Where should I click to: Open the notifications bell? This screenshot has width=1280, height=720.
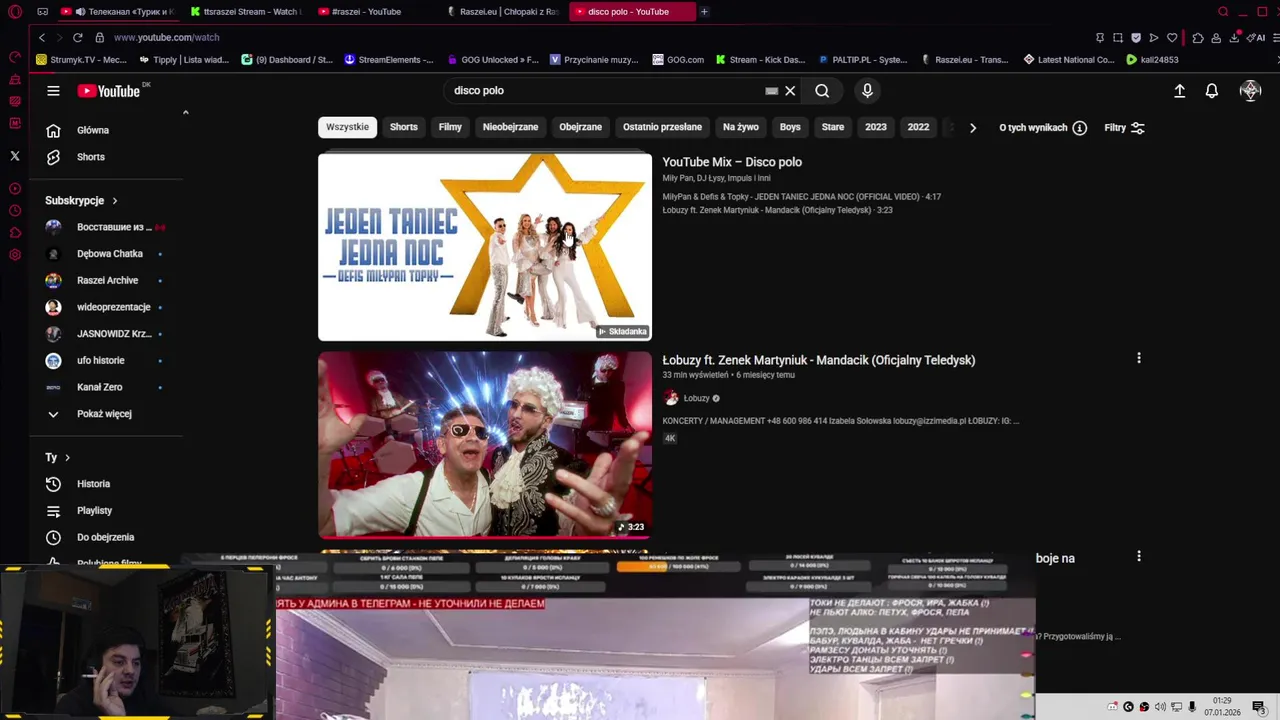point(1211,91)
